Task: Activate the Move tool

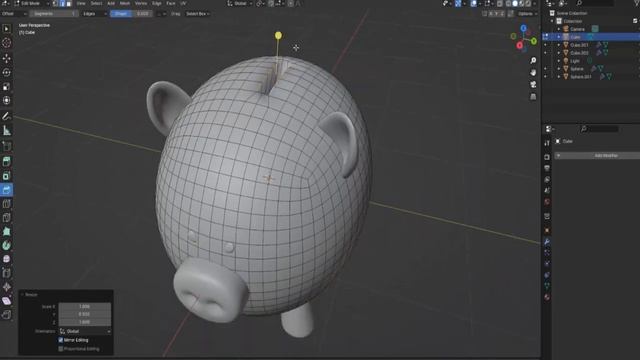Action: [x=7, y=58]
